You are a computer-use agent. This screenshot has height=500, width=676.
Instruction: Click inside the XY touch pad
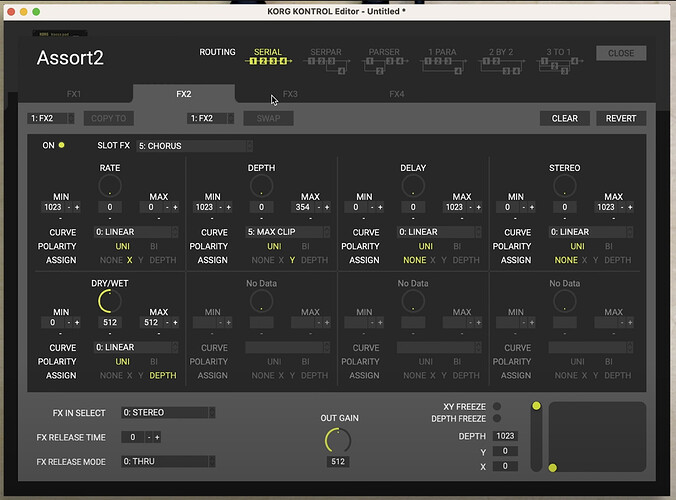click(x=597, y=437)
